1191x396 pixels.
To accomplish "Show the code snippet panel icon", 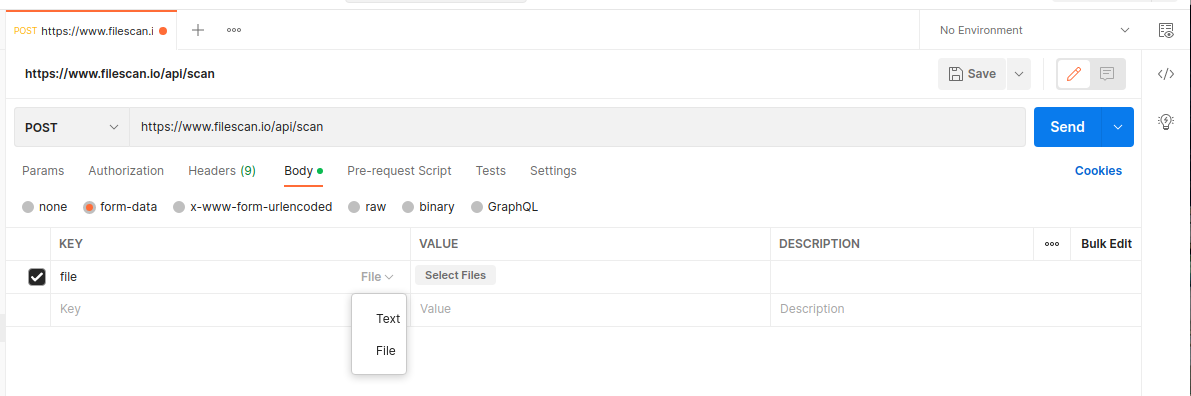I will coord(1166,74).
